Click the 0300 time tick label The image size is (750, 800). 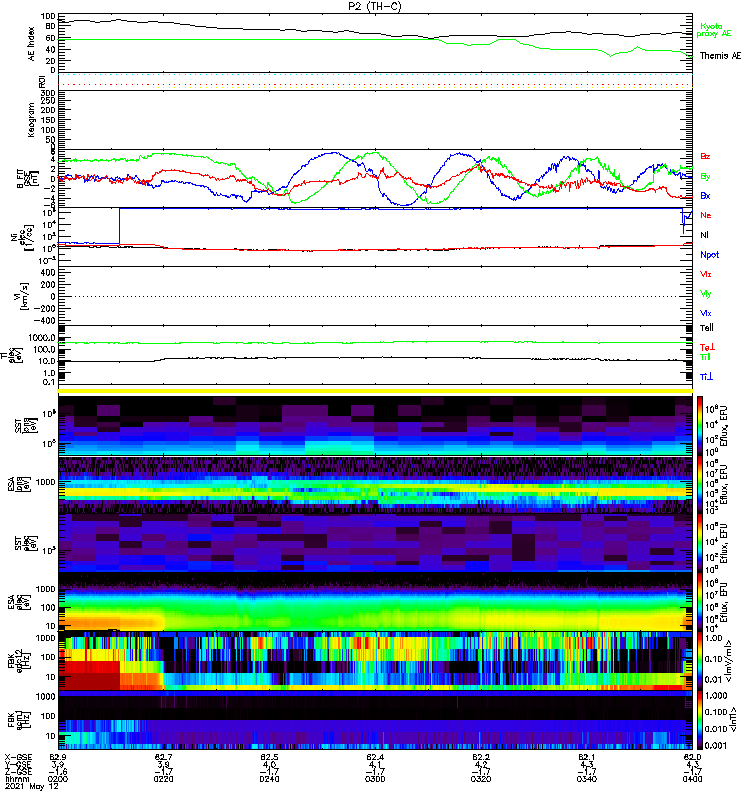[375, 779]
